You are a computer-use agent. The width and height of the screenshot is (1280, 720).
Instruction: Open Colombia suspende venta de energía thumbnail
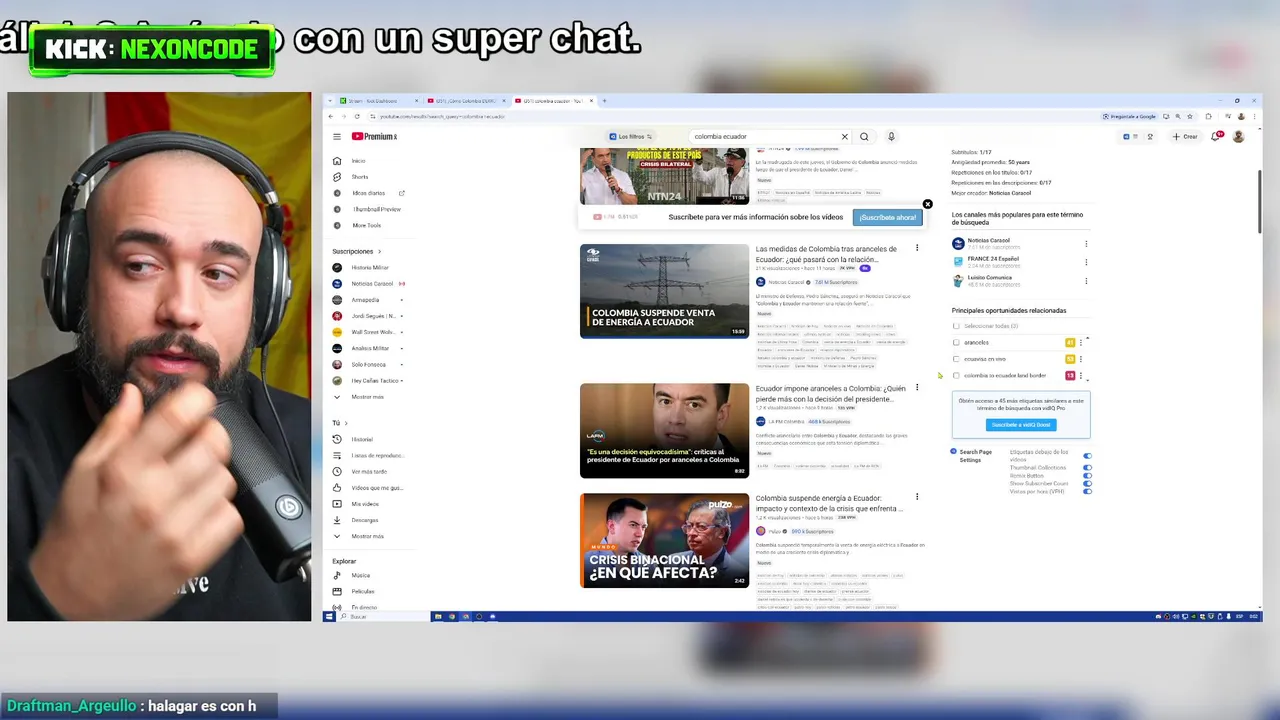pyautogui.click(x=664, y=291)
